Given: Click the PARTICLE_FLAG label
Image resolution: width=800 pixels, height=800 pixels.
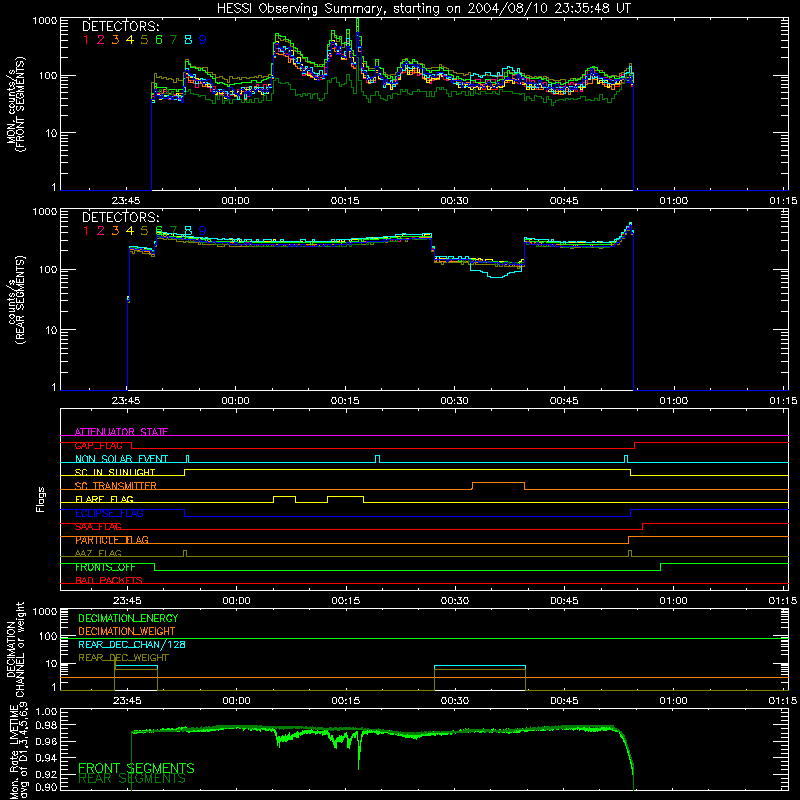Looking at the screenshot, I should pyautogui.click(x=112, y=540).
